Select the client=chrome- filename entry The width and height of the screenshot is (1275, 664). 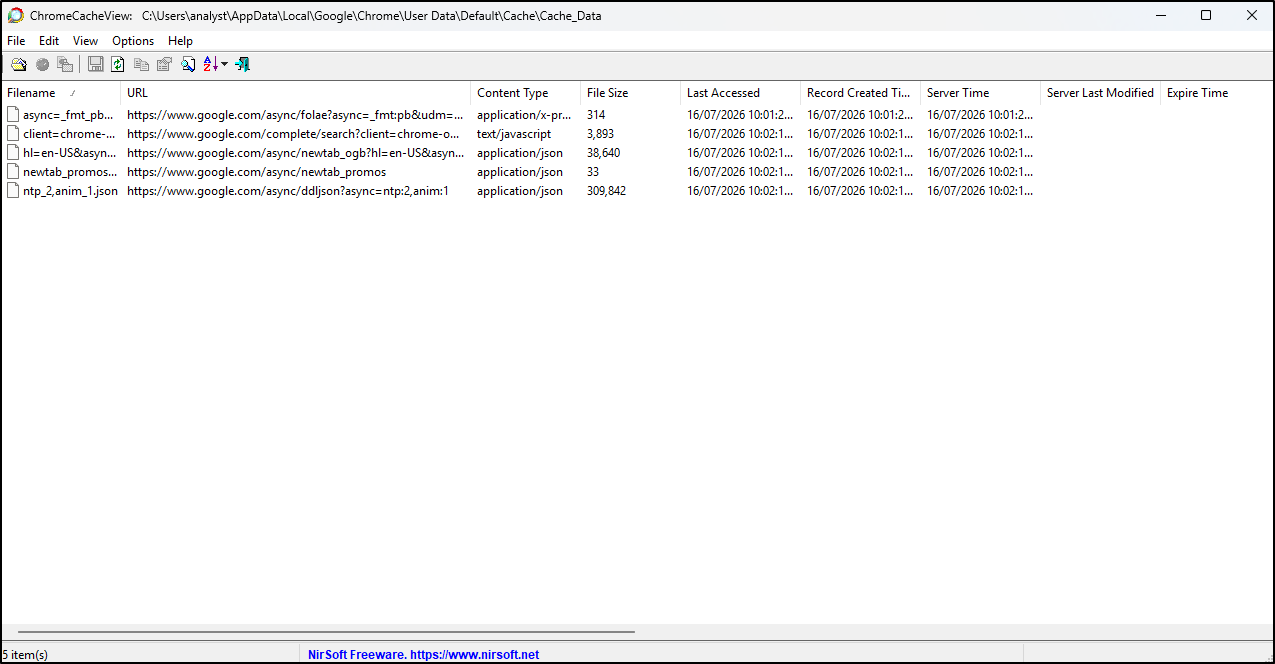click(x=68, y=134)
